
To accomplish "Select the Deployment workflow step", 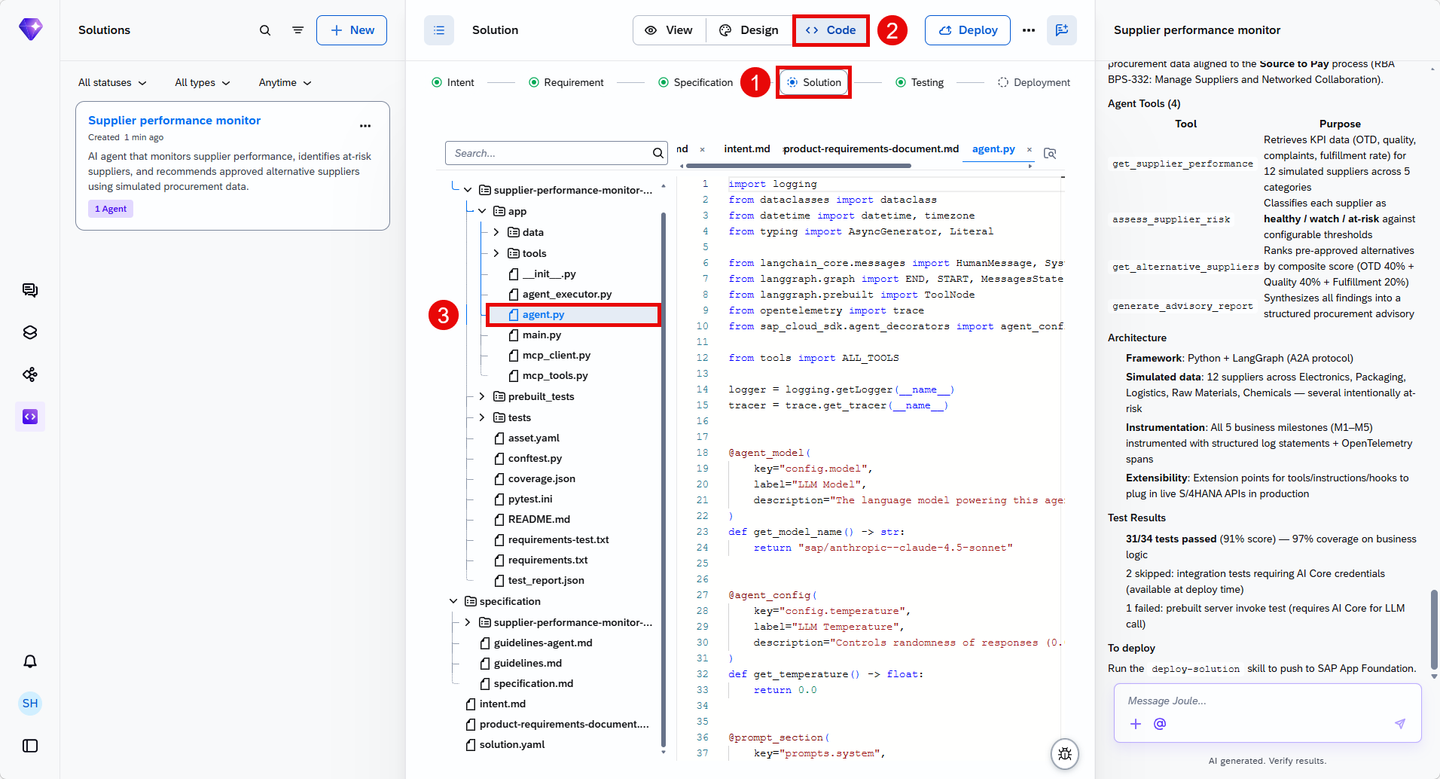I will [1034, 82].
